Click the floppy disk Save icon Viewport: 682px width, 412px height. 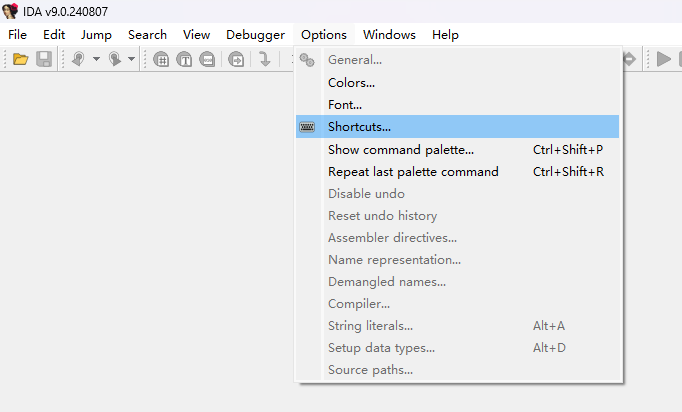[44, 59]
